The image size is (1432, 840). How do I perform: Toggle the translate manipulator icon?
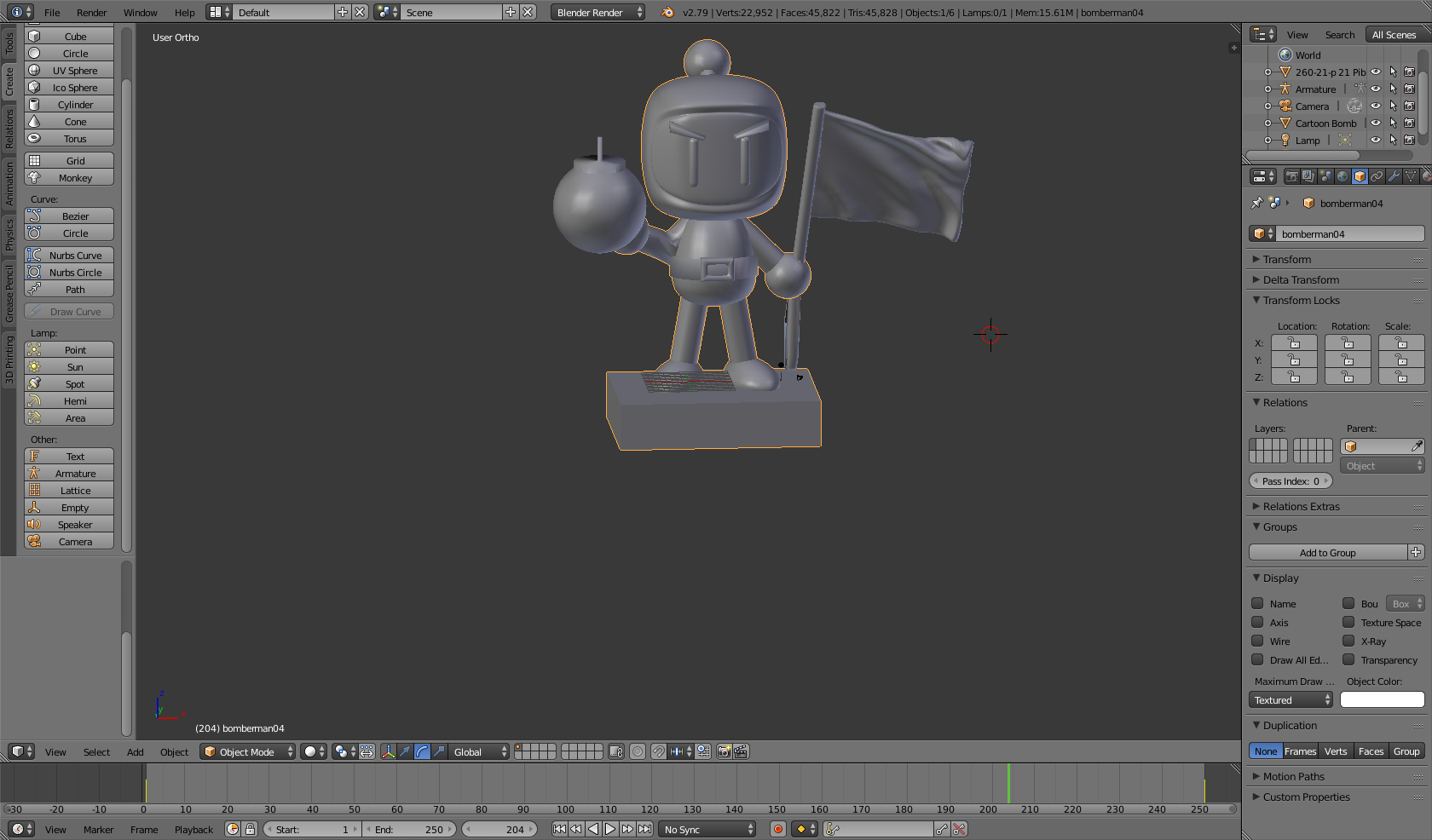point(406,751)
